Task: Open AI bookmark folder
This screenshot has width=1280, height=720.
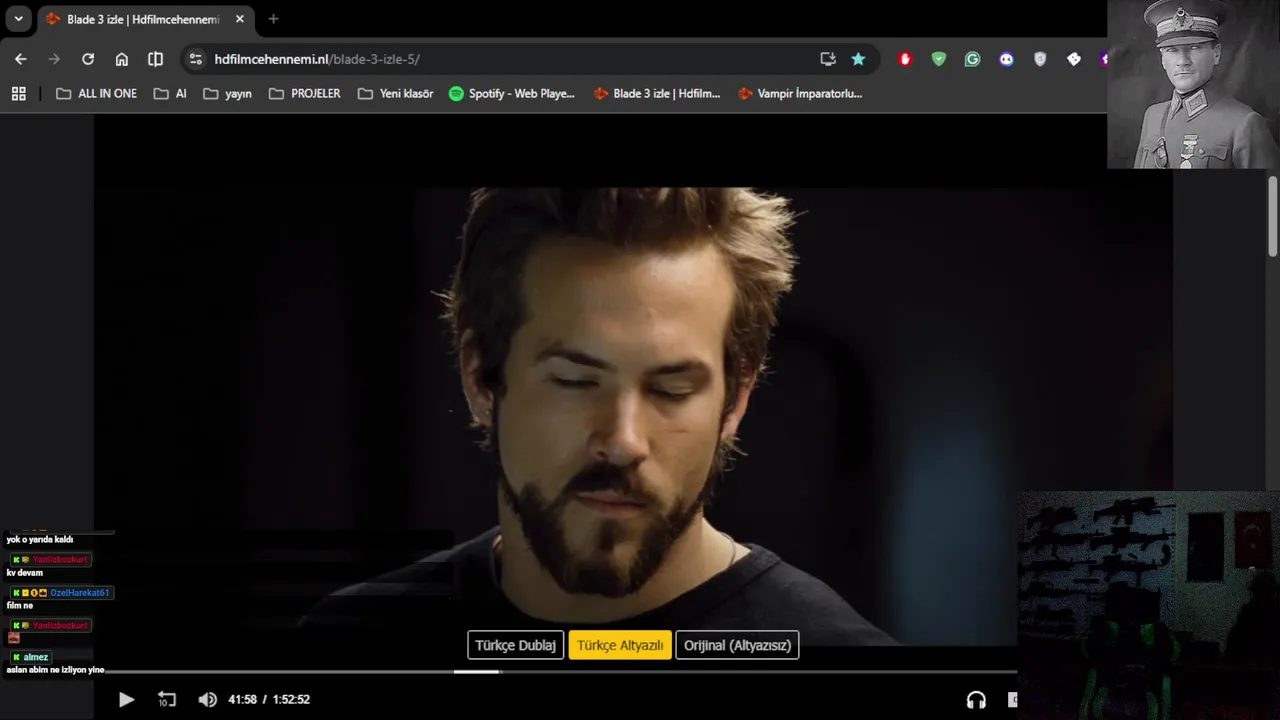Action: [x=169, y=93]
